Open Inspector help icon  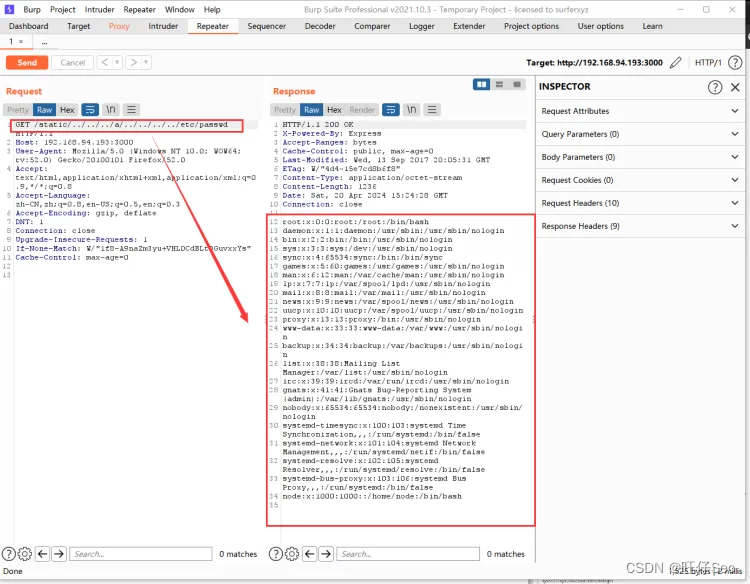tap(715, 87)
